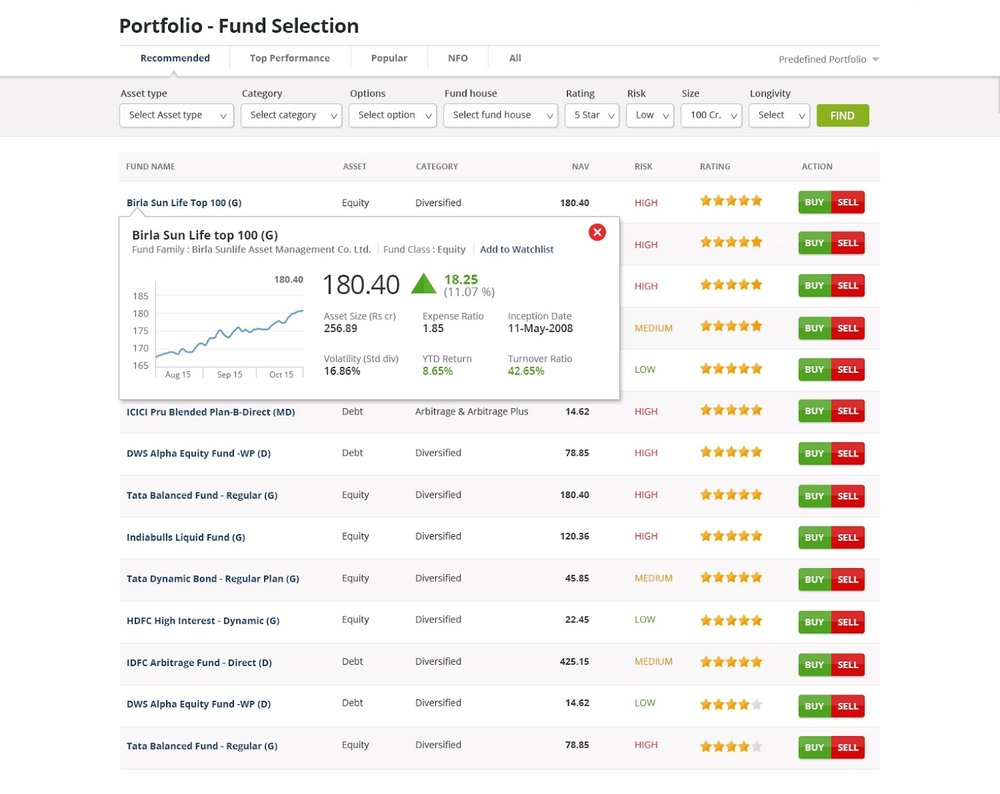Screen dimensions: 1000x794
Task: Sell ICICI Pru Blended Plan-B-Direct (MD)
Action: [848, 411]
